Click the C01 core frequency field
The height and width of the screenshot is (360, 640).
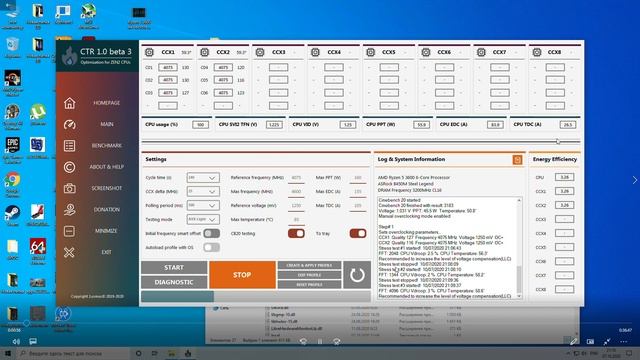pos(168,67)
